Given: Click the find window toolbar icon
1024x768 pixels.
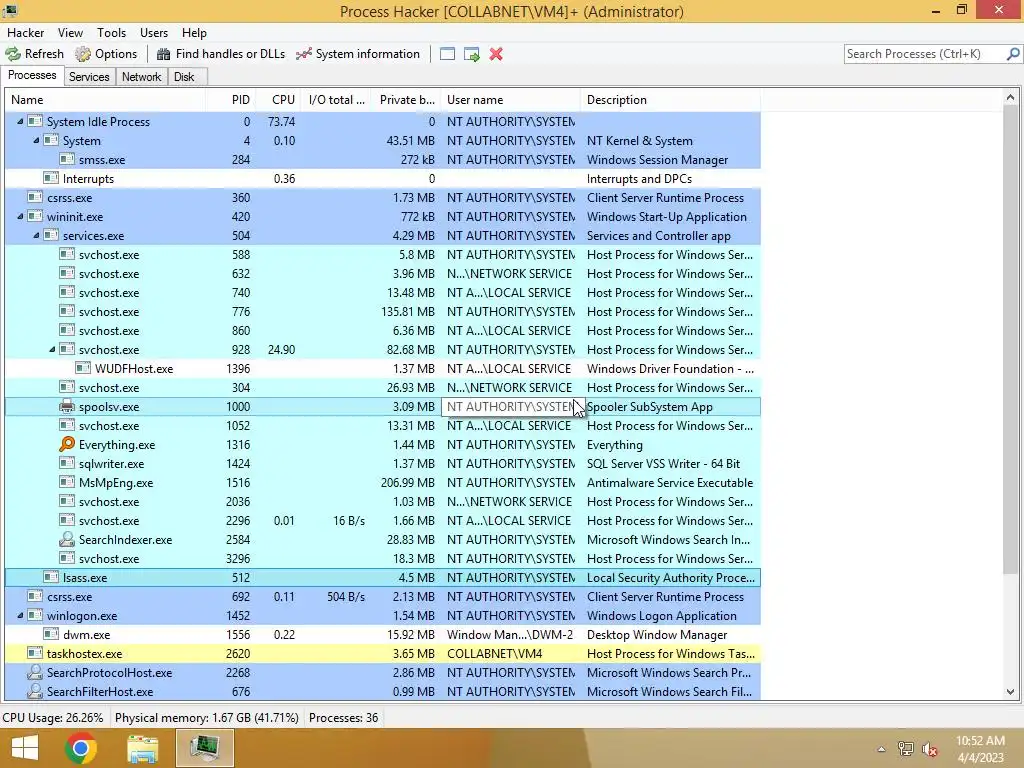Looking at the screenshot, I should click(x=447, y=54).
